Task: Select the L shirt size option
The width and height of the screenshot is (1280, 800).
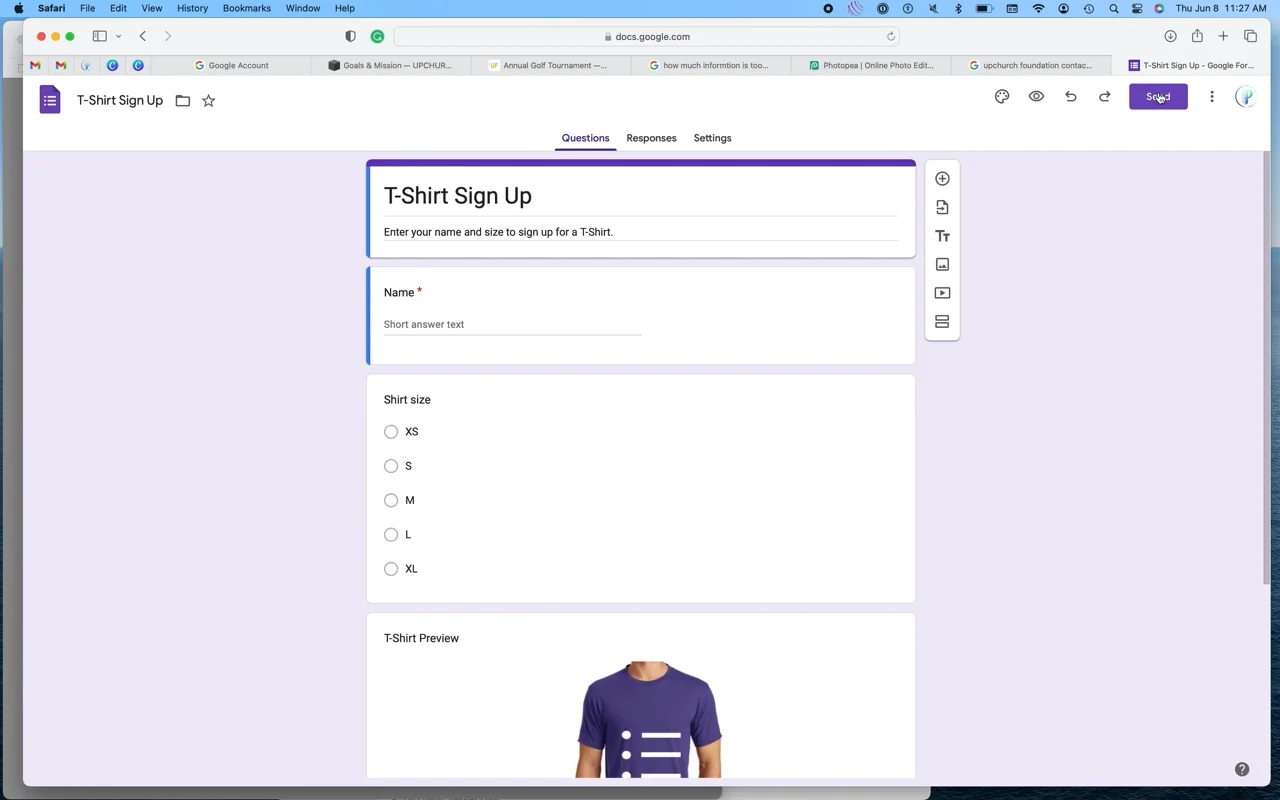Action: [x=391, y=535]
